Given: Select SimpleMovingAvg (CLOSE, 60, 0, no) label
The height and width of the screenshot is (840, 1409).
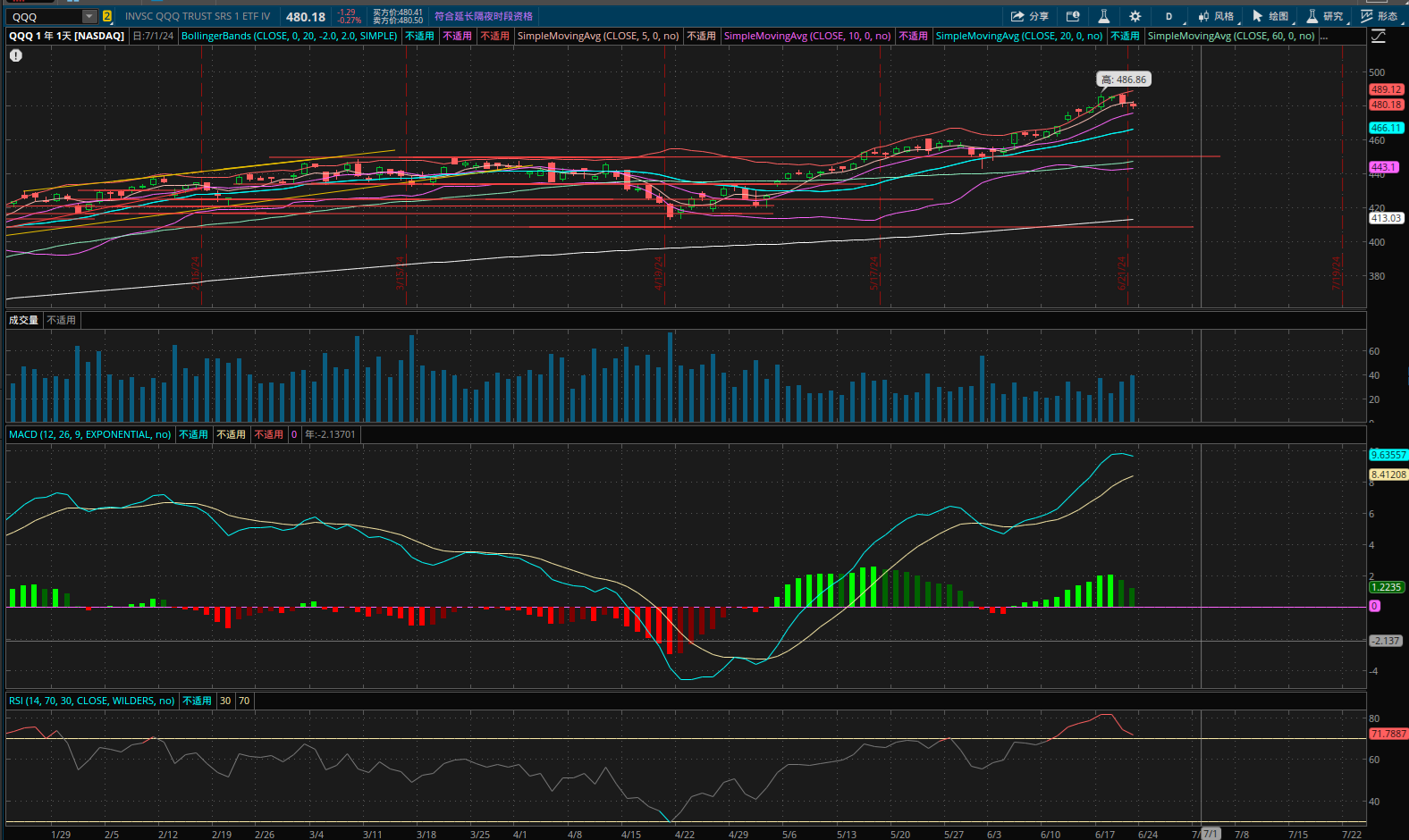Looking at the screenshot, I should pos(1231,36).
